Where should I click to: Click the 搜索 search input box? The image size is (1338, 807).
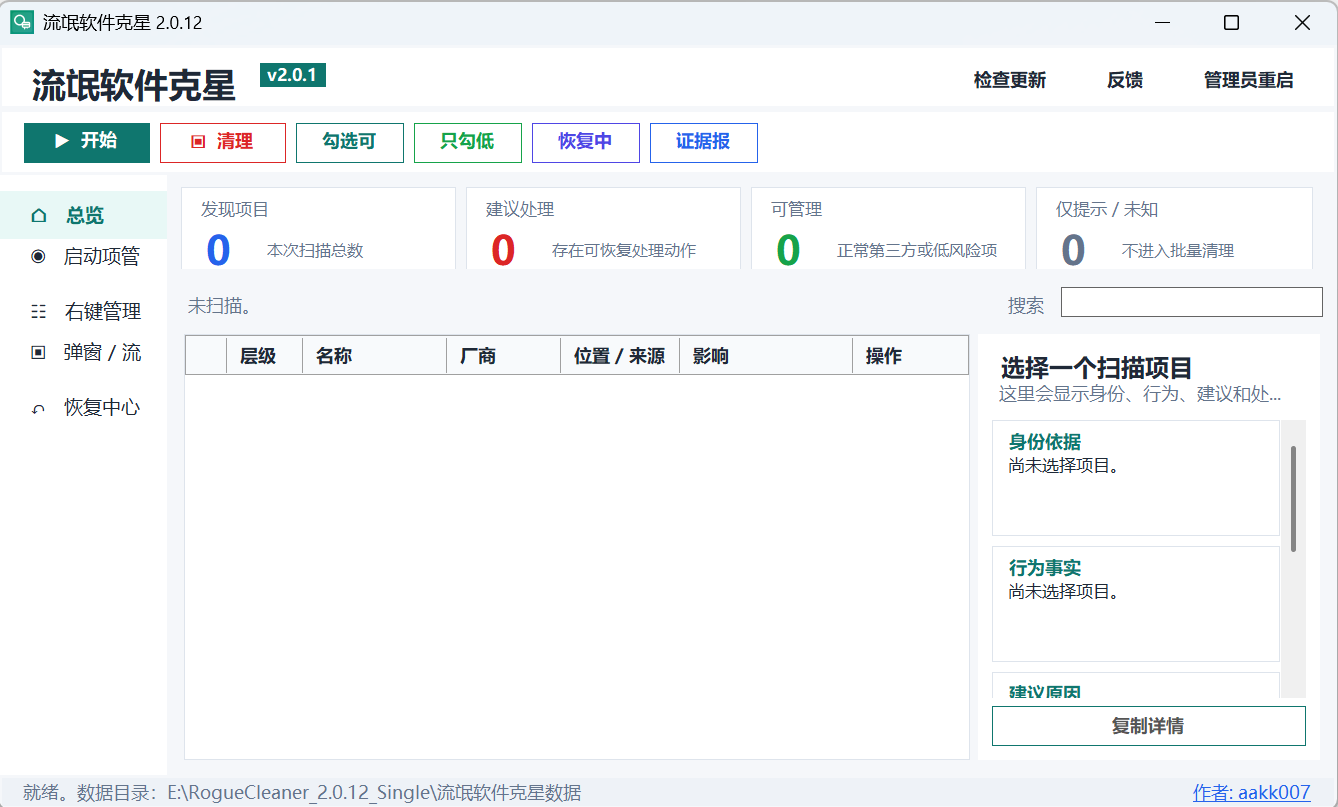point(1191,302)
